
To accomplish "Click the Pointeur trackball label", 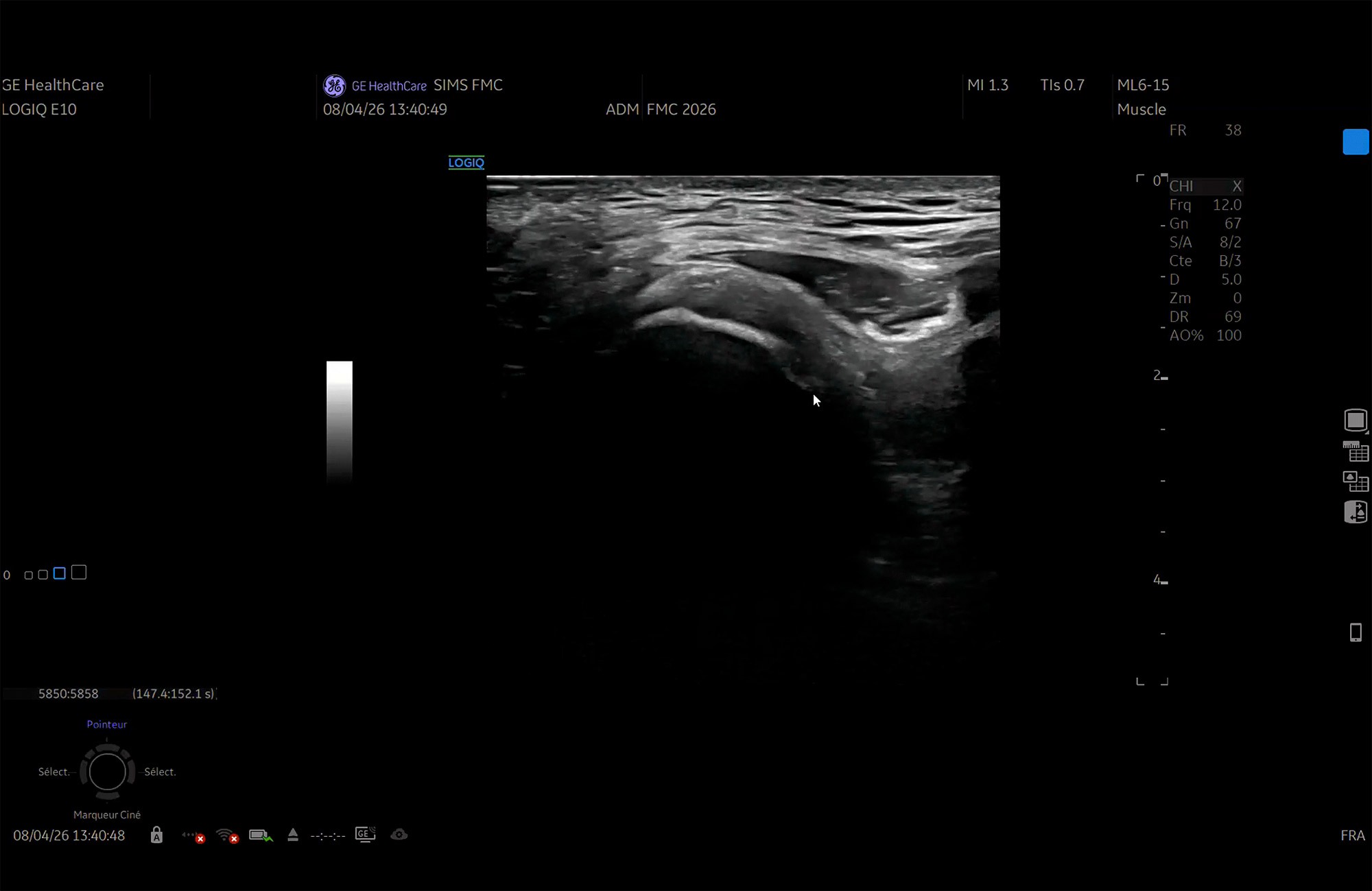I will tap(106, 724).
